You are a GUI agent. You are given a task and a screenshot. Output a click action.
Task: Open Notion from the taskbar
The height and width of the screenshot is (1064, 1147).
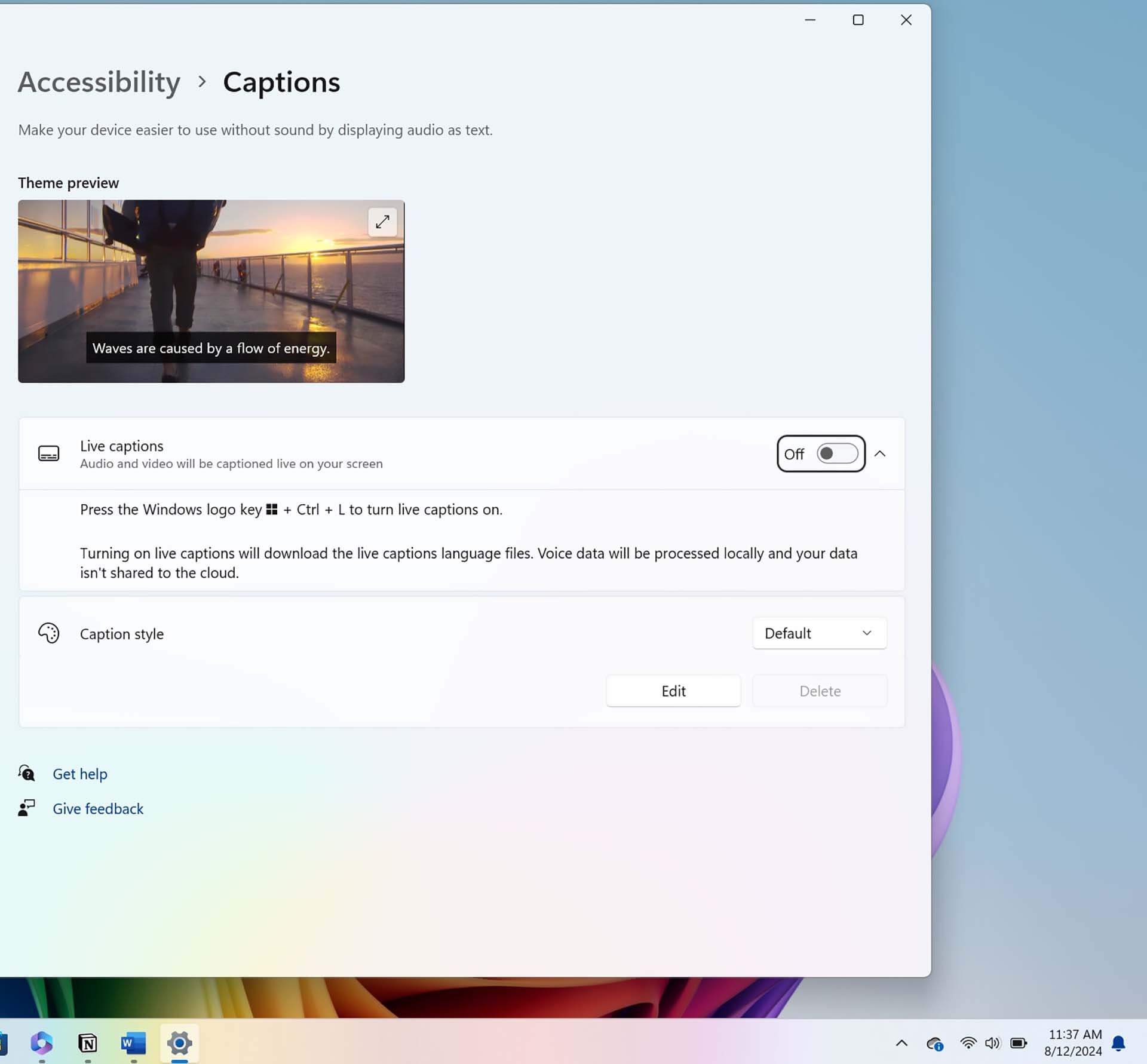(x=88, y=1043)
